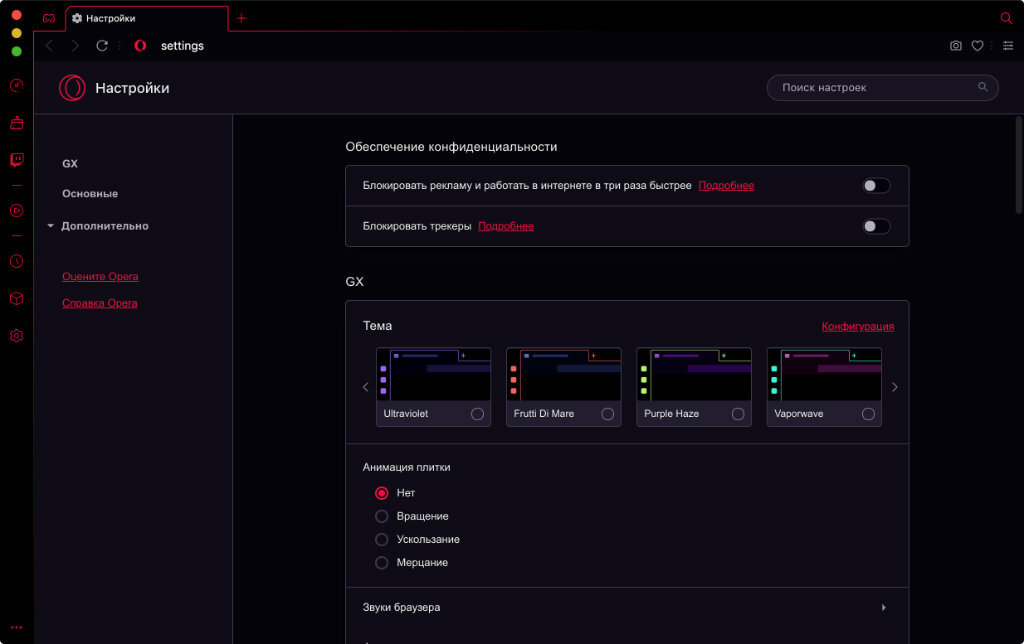Open 'Справка Opera' link
Viewport: 1024px width, 644px height.
[x=99, y=303]
